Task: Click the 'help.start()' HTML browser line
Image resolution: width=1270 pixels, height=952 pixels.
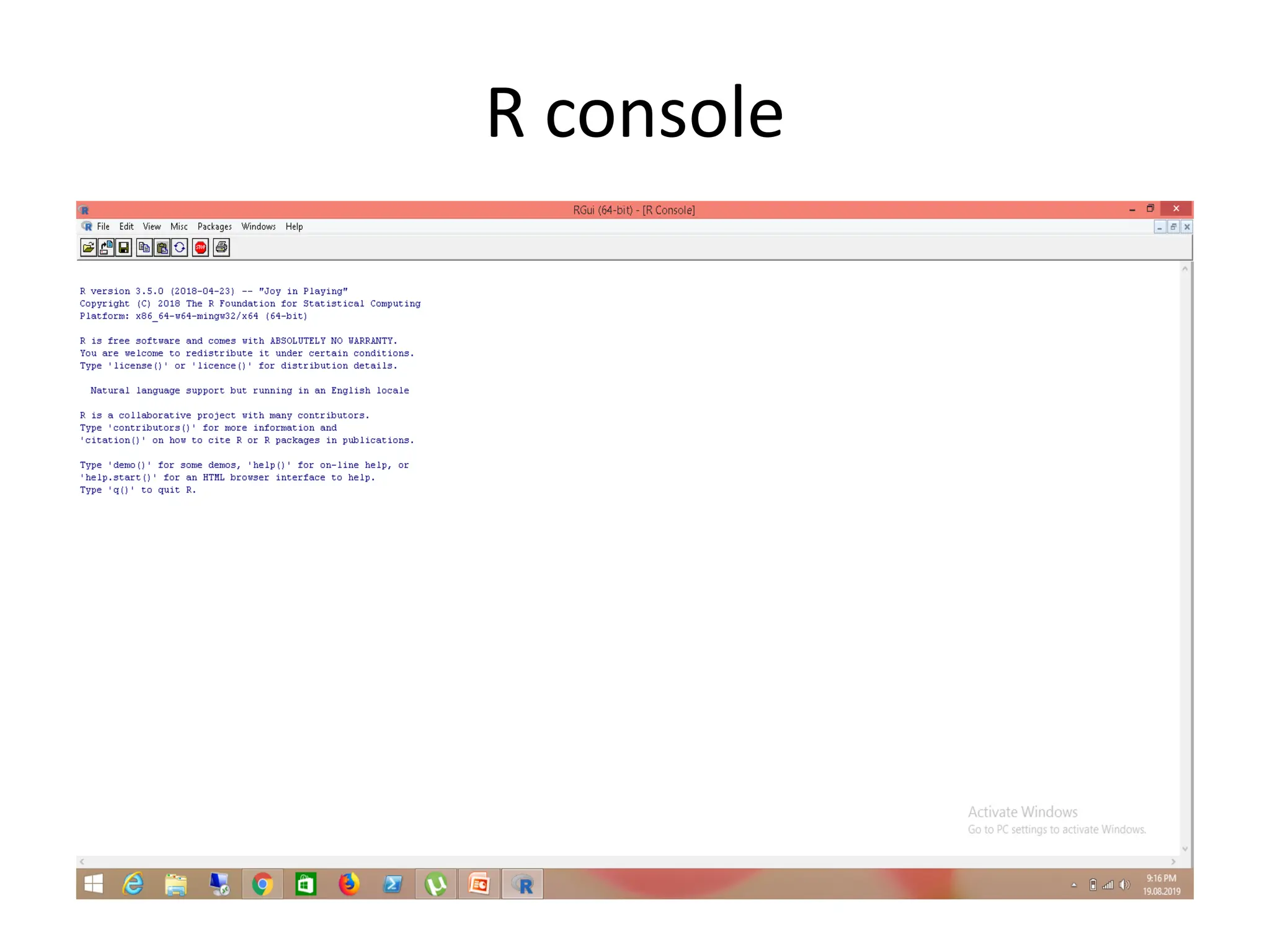Action: pos(228,477)
